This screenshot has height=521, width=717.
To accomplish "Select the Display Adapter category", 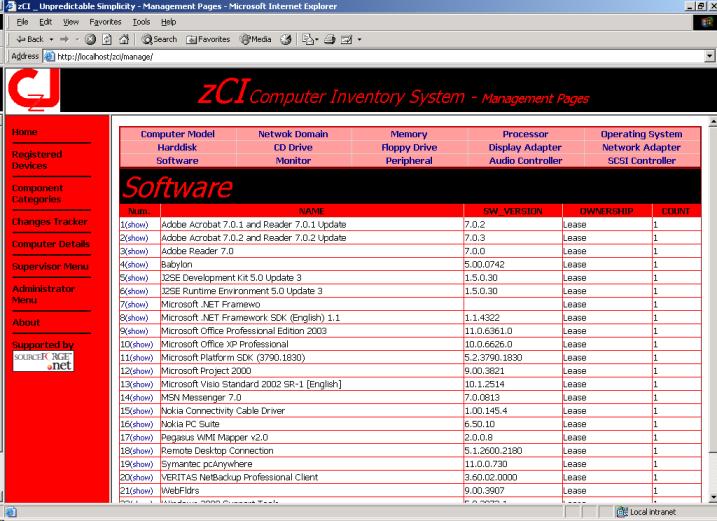I will (x=525, y=147).
